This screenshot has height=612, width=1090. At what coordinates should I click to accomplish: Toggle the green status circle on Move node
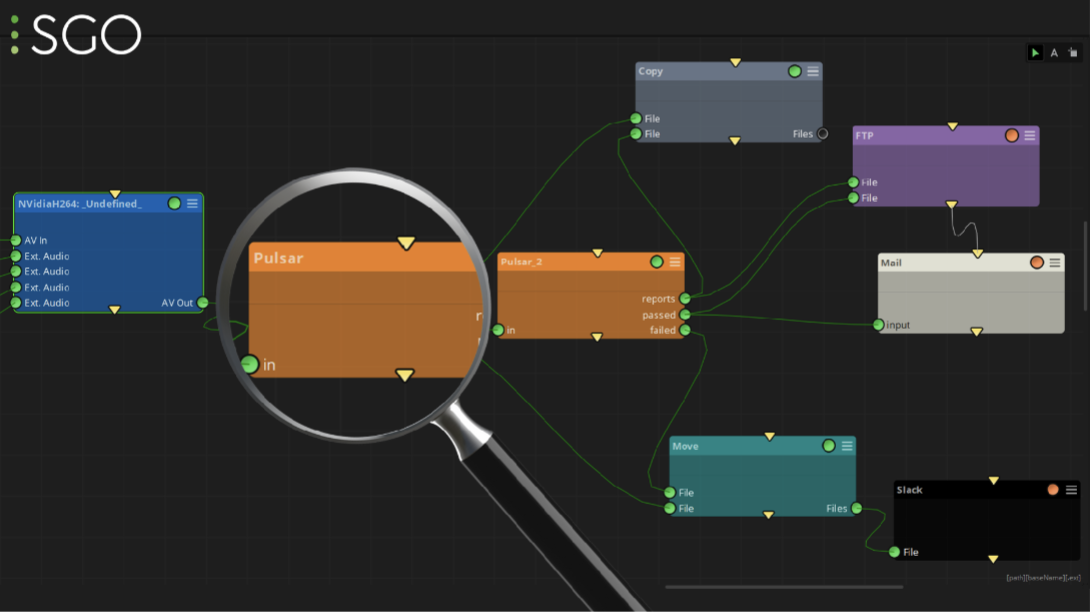[829, 446]
